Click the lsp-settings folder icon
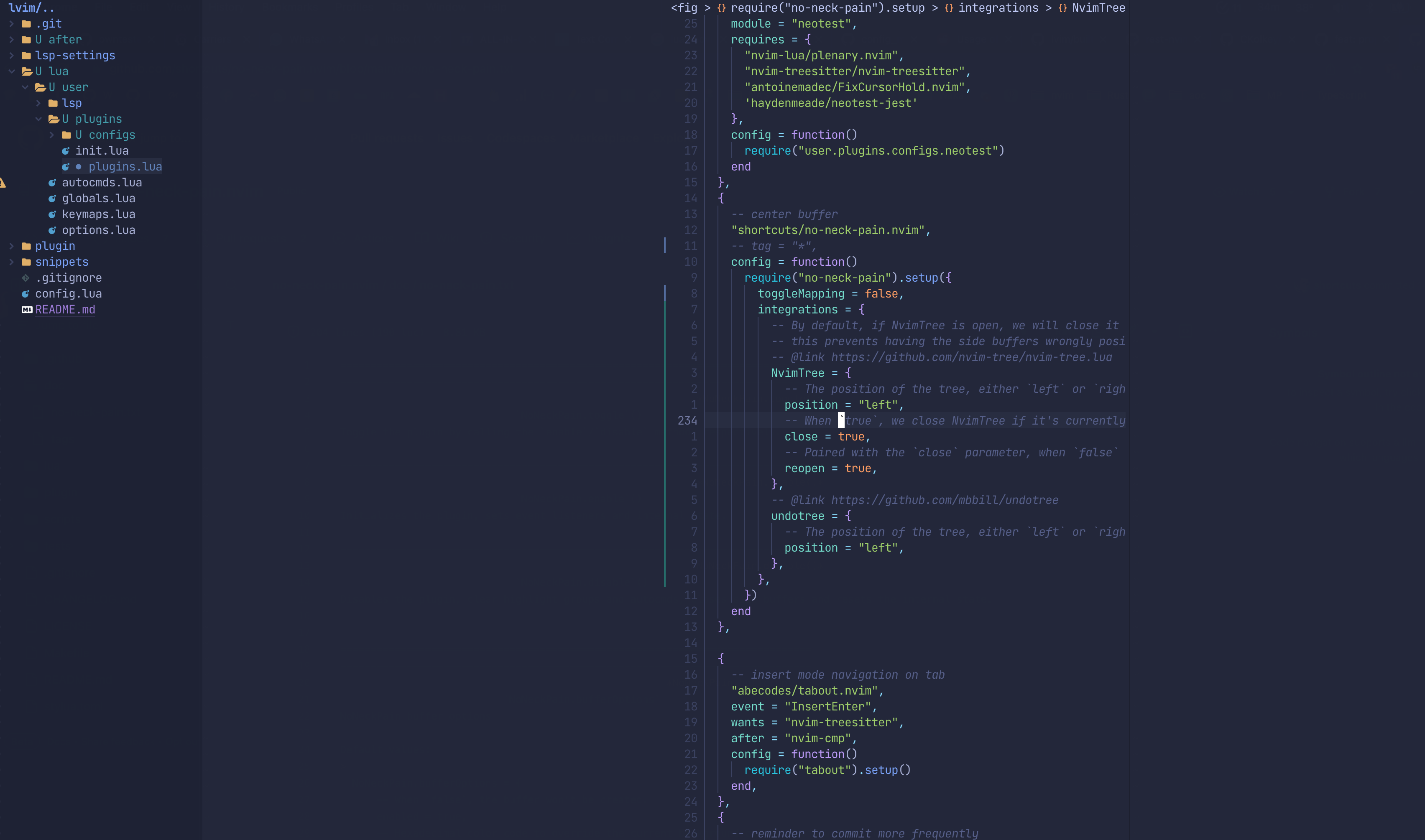The height and width of the screenshot is (840, 1425). click(26, 56)
